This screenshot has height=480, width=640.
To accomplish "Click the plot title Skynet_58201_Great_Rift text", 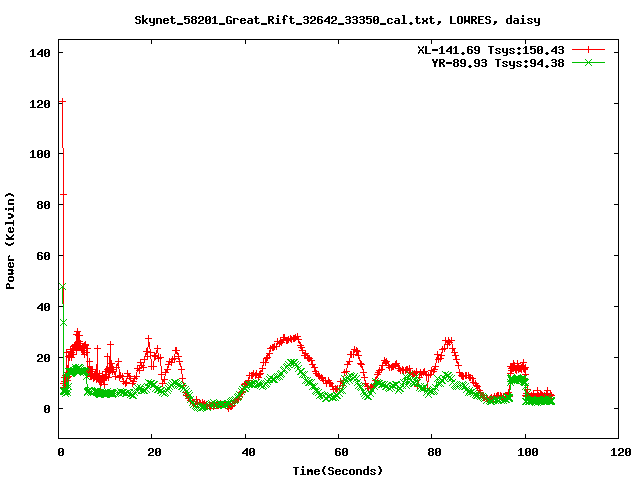I will pyautogui.click(x=337, y=20).
